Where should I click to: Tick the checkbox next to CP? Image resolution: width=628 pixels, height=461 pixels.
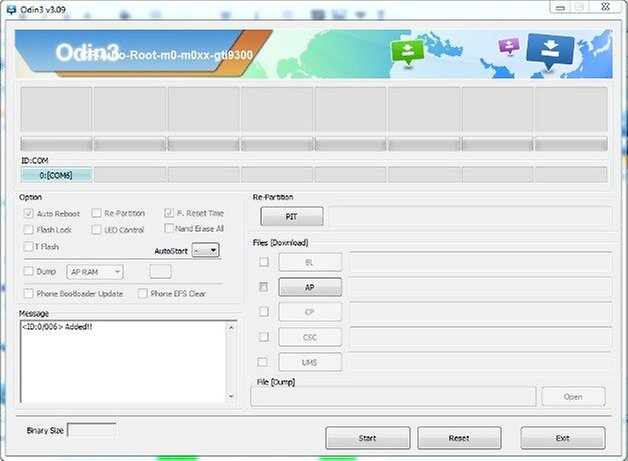[264, 312]
